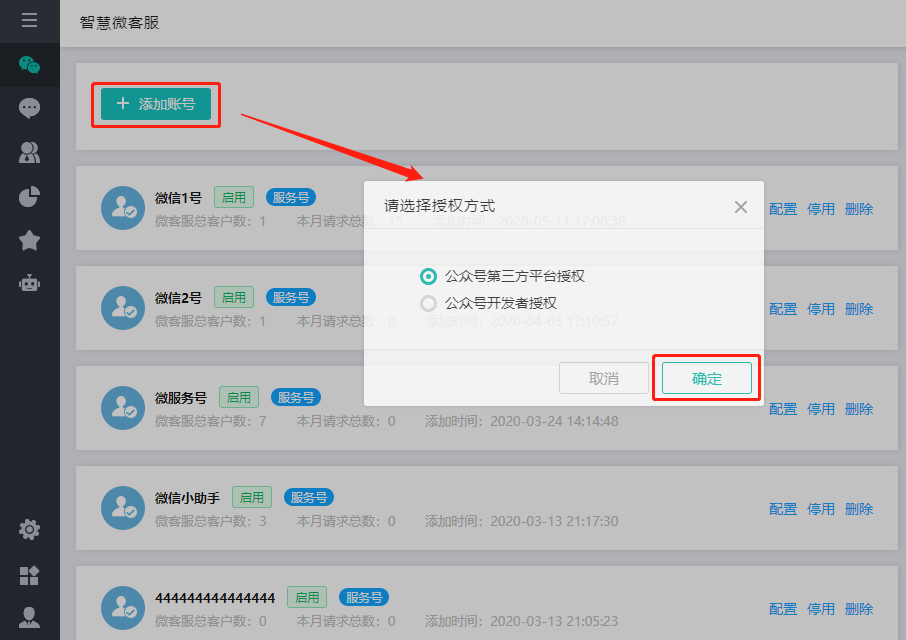The height and width of the screenshot is (640, 906).
Task: Select 公众号开发者授权 radio option
Action: (429, 303)
